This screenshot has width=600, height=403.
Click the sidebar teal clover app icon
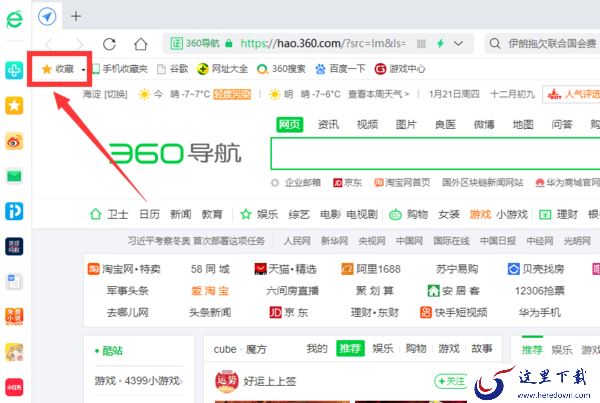[14, 70]
